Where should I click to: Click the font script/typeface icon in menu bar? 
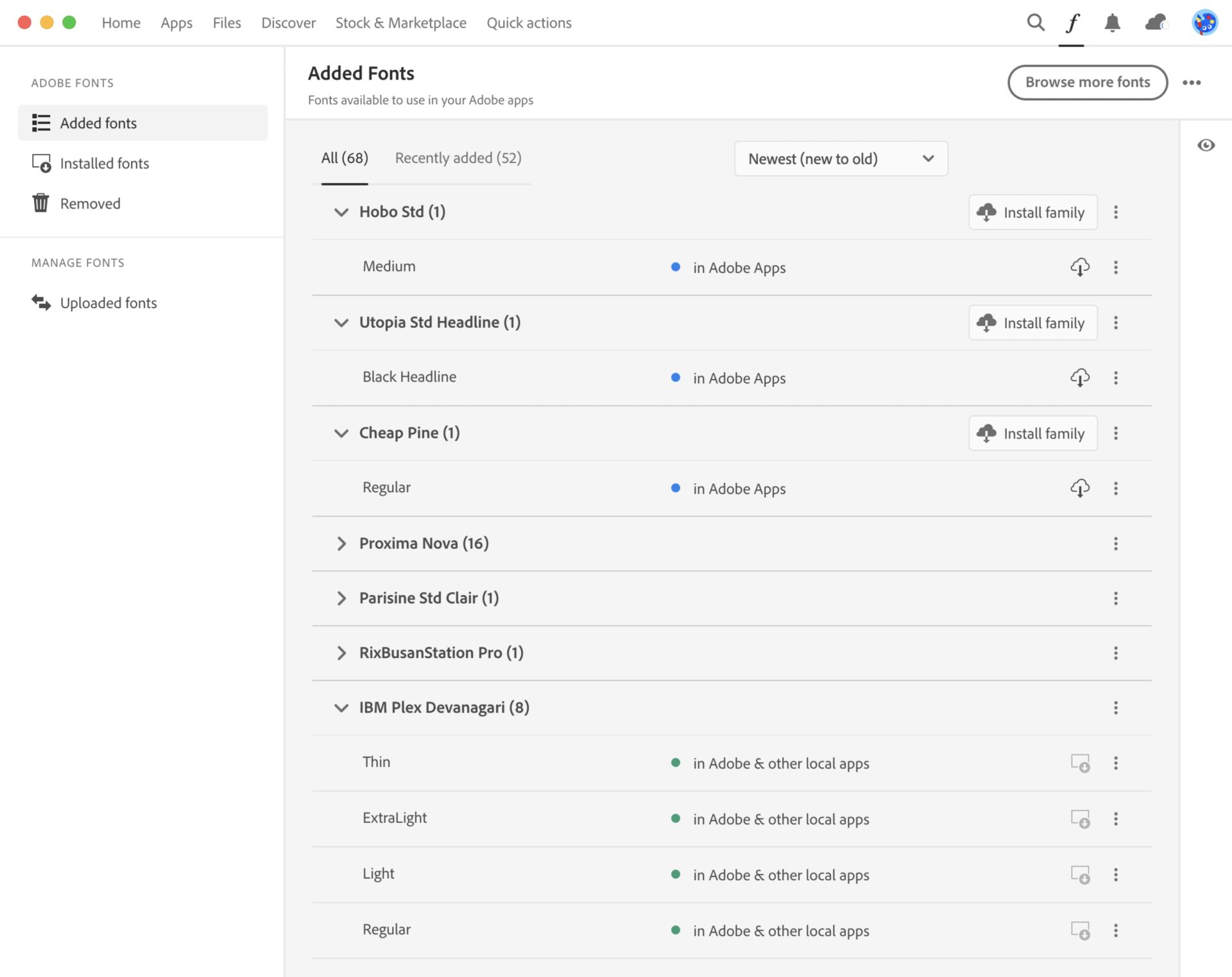[1073, 22]
